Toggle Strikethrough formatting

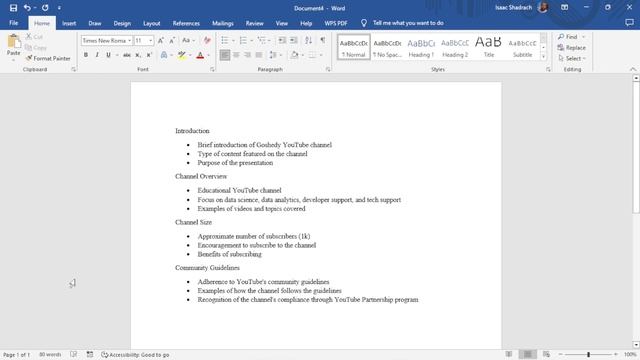click(127, 55)
